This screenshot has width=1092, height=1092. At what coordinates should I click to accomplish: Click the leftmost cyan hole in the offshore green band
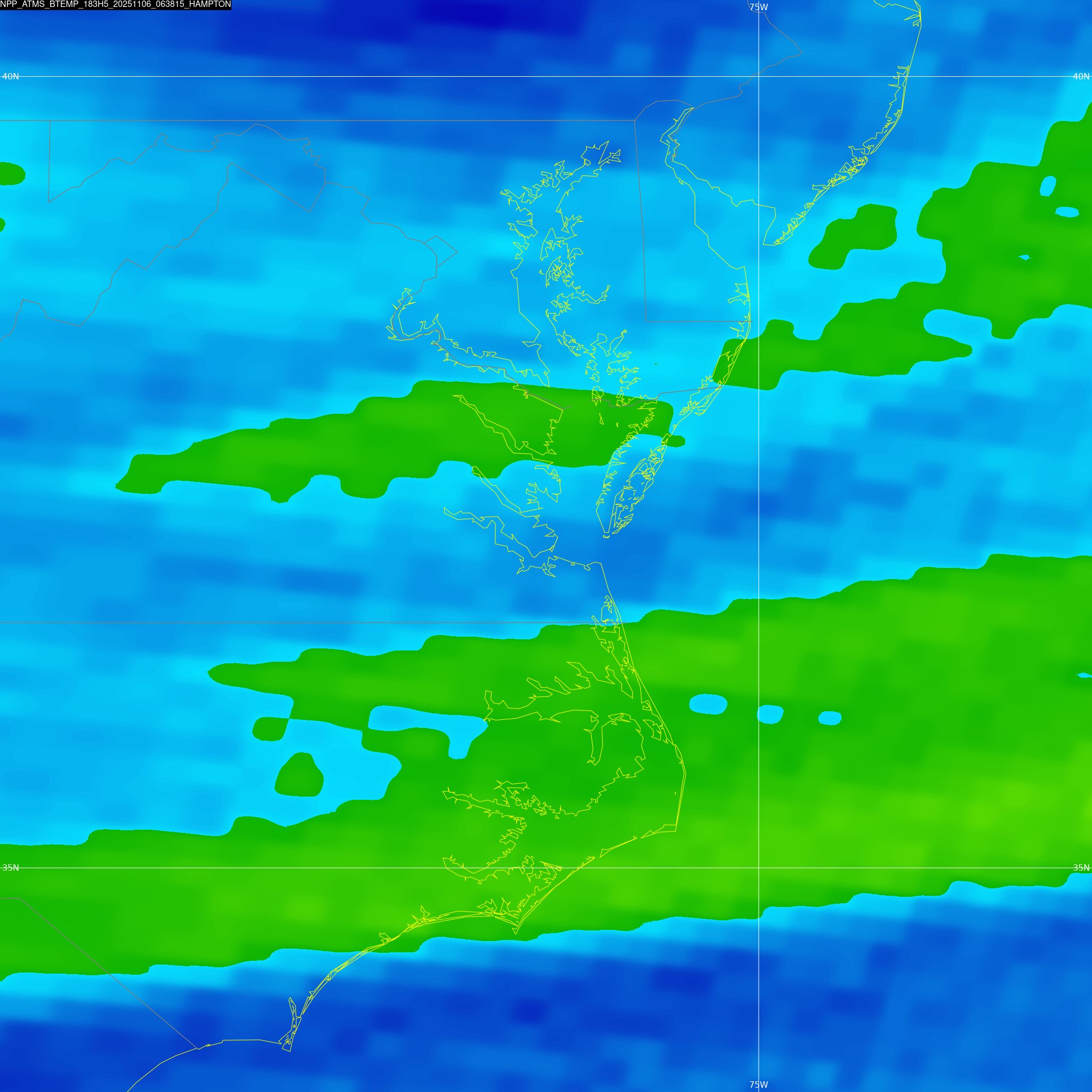tap(708, 704)
